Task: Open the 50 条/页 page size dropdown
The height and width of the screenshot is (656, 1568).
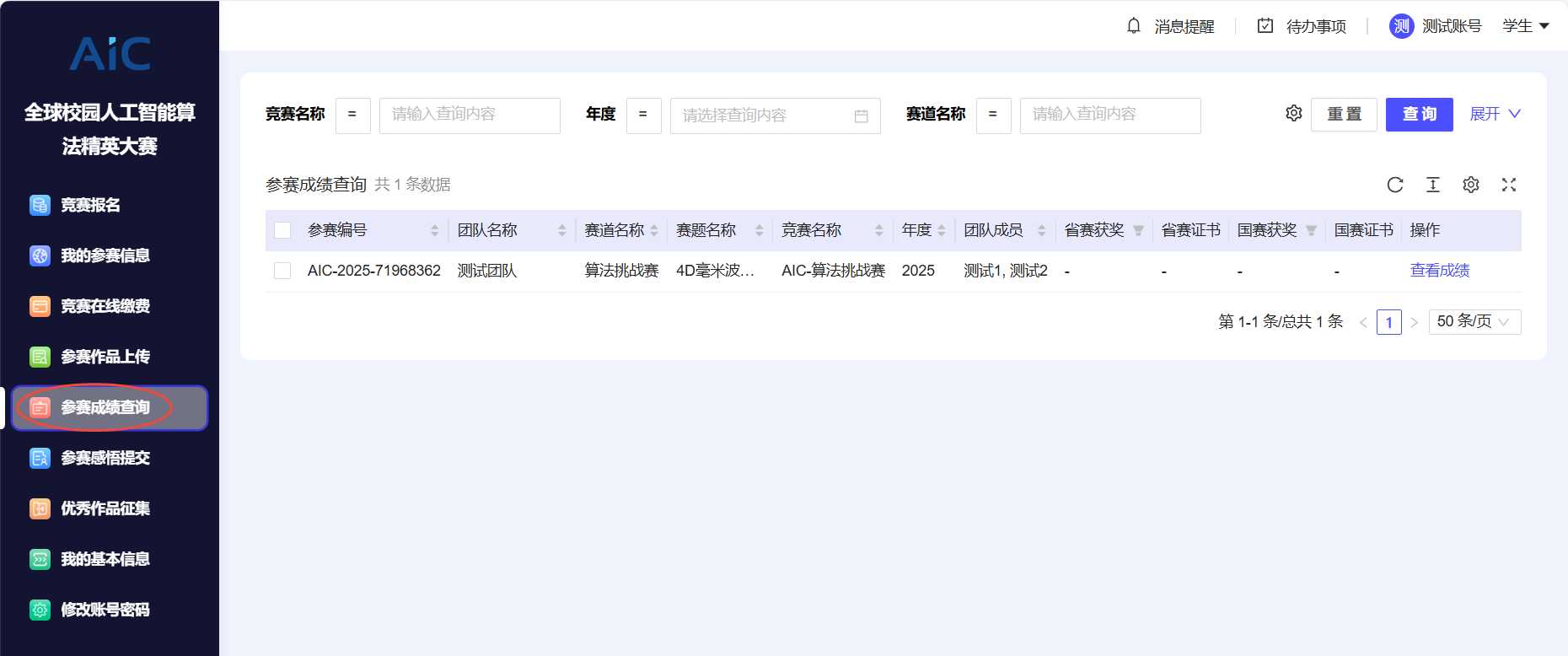Action: click(x=1474, y=322)
